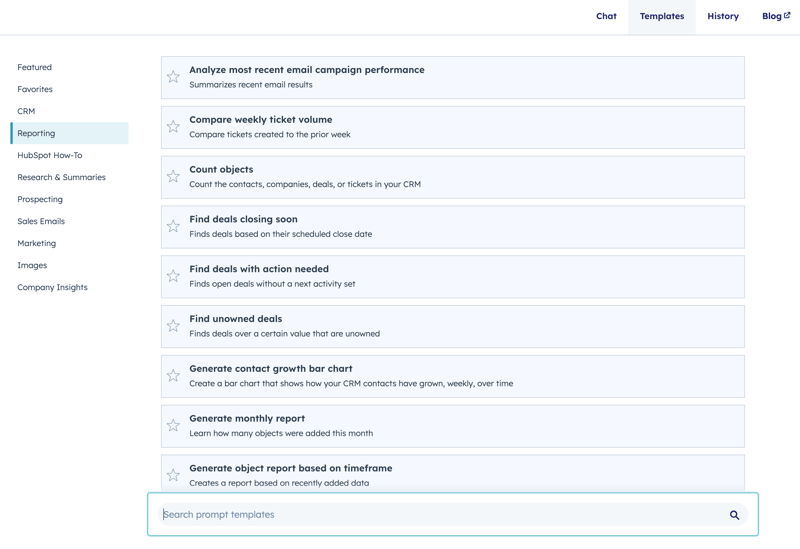Favorite the Analyze most recent email campaign template
This screenshot has height=549, width=800.
pos(173,77)
